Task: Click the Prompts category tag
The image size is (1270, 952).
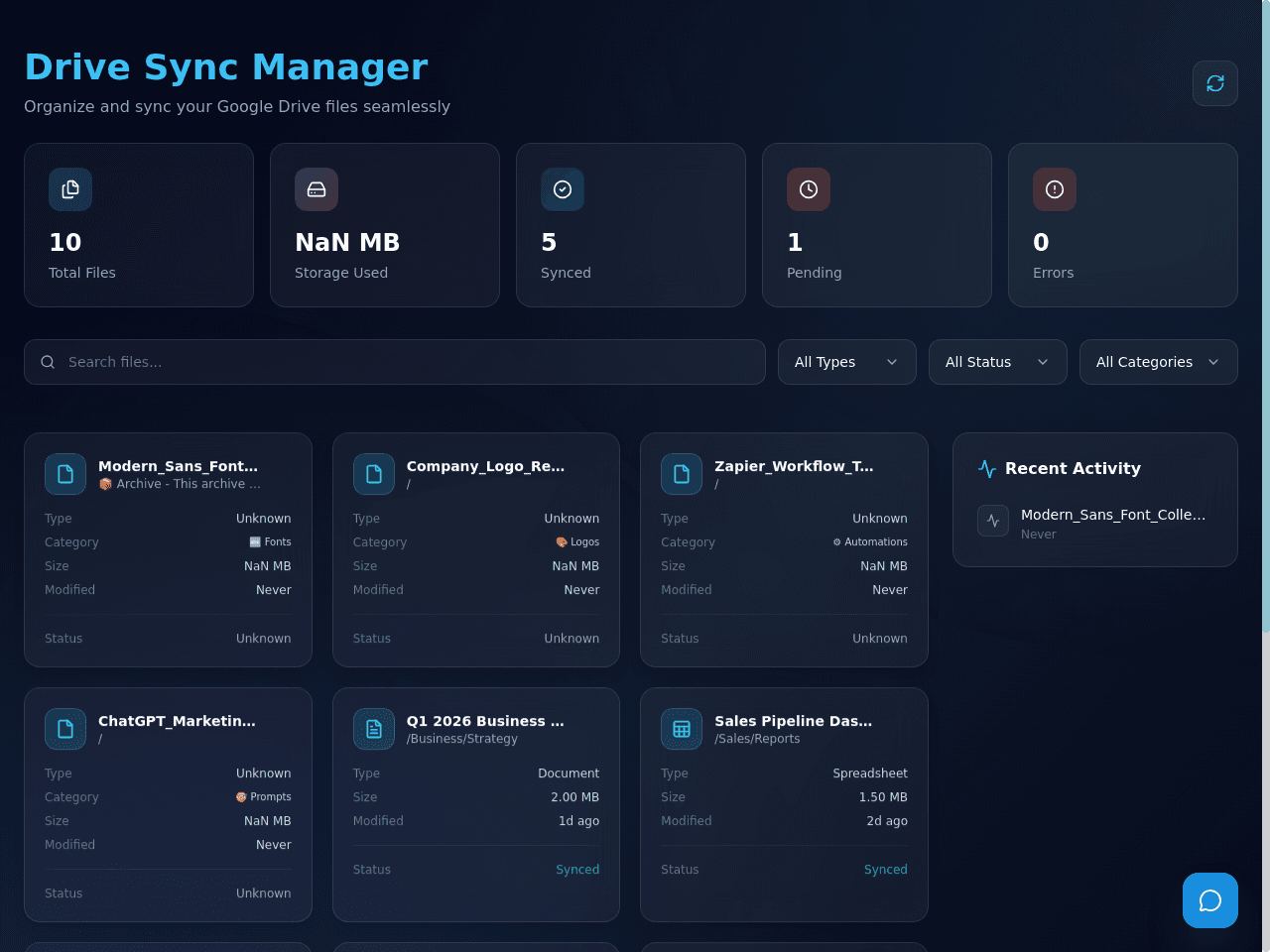Action: pos(263,797)
